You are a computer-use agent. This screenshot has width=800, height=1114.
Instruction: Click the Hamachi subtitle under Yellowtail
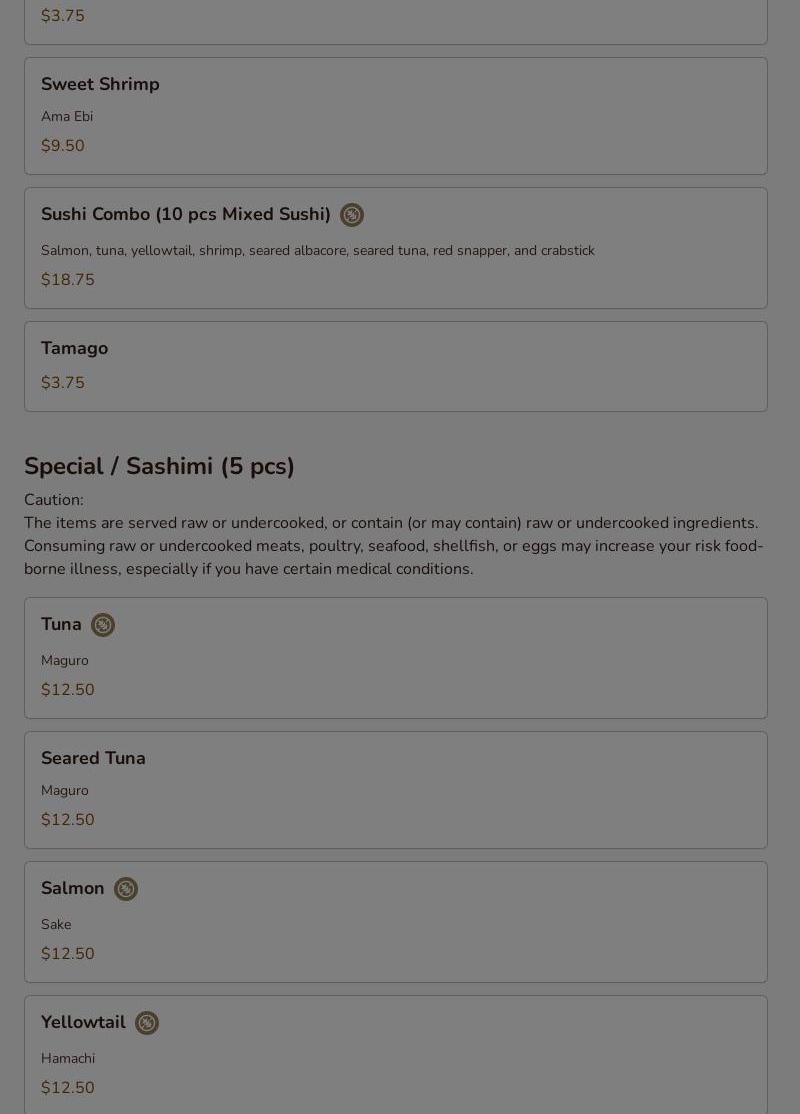68,1058
